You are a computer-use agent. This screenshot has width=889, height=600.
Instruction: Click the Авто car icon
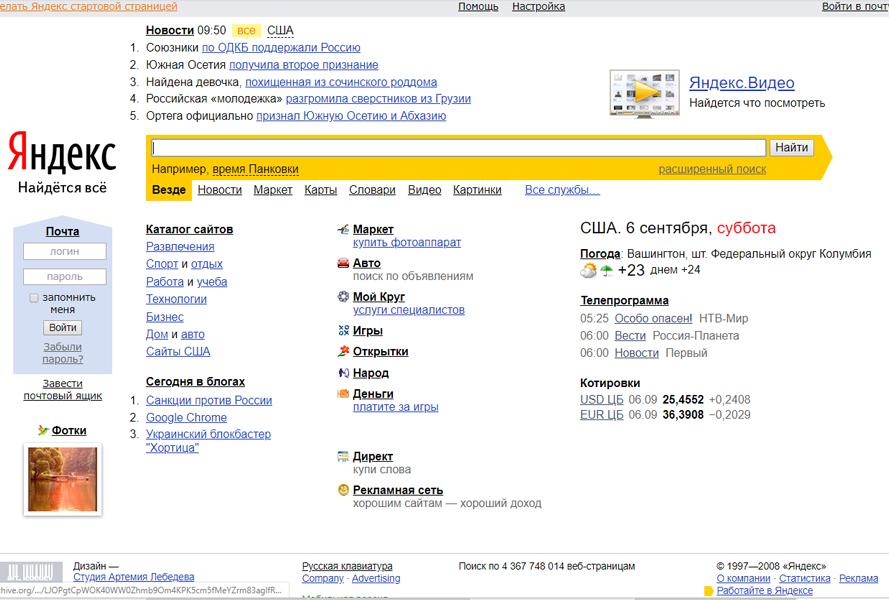(343, 264)
